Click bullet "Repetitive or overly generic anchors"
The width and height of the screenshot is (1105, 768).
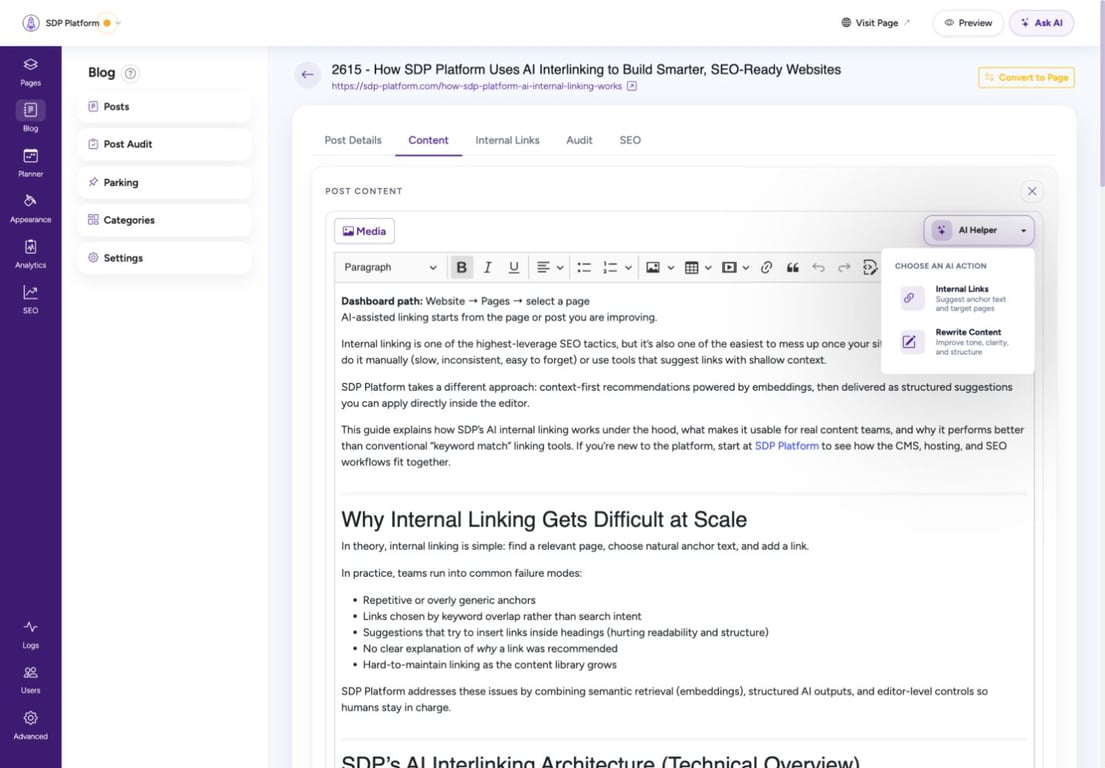click(449, 600)
